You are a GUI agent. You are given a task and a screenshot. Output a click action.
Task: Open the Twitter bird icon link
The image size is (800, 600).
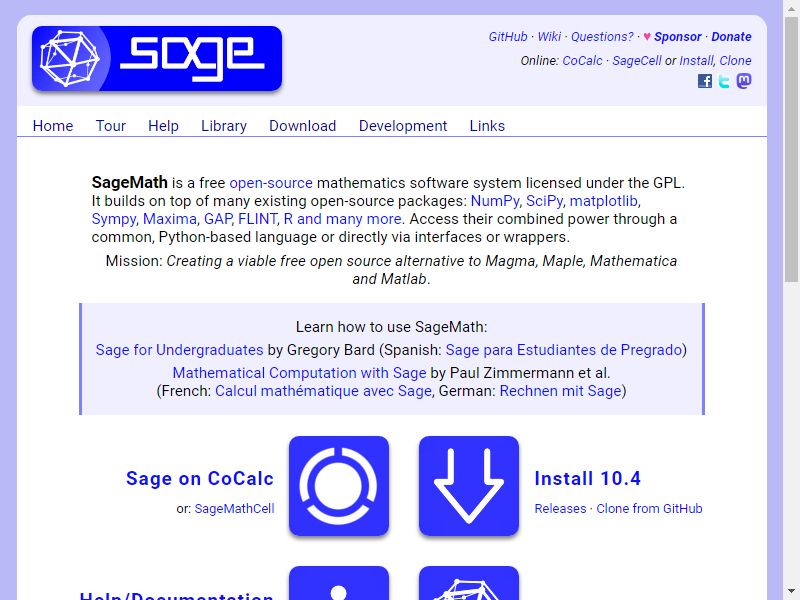click(724, 81)
